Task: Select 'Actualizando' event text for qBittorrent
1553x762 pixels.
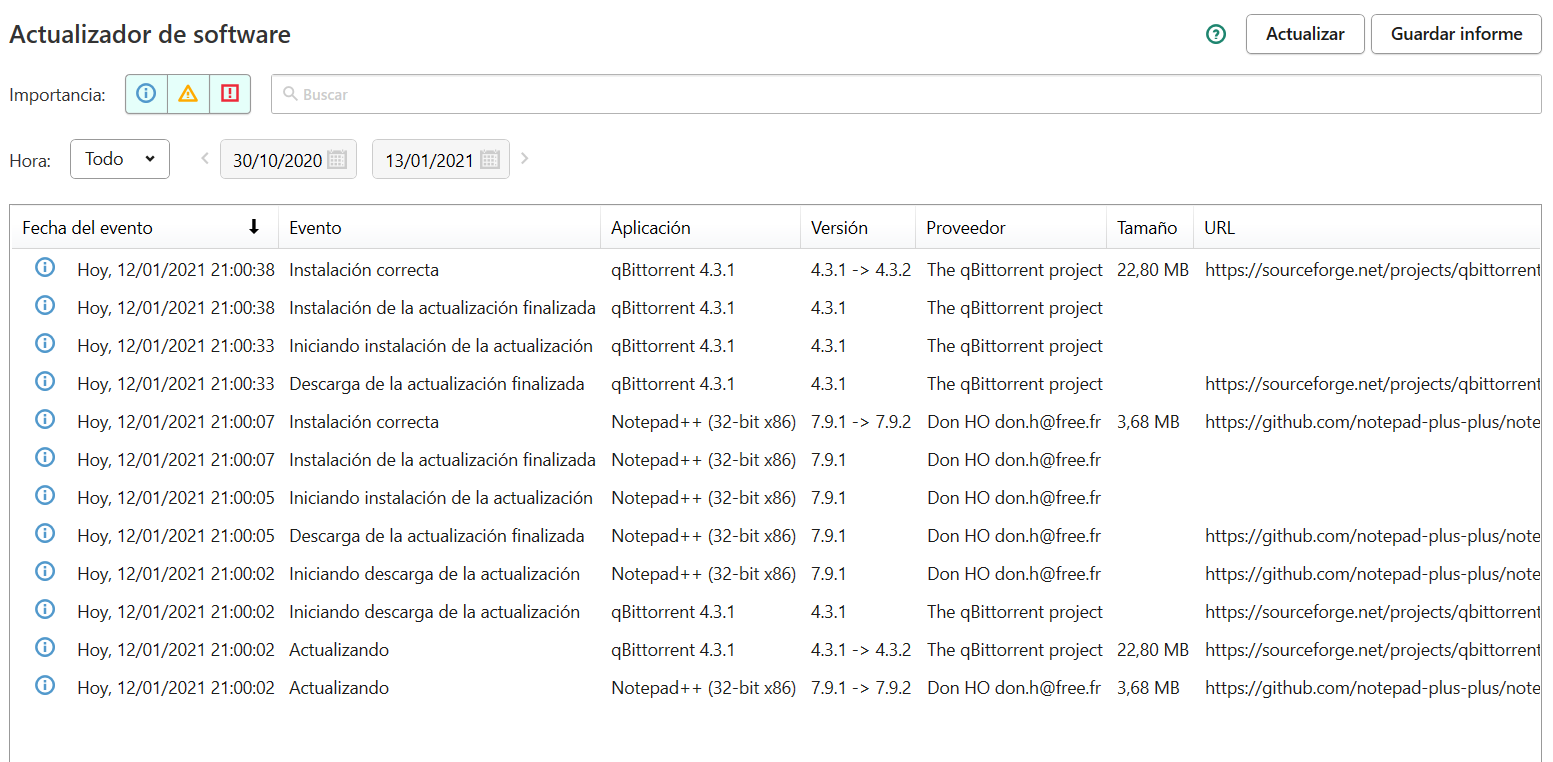Action: click(x=339, y=650)
